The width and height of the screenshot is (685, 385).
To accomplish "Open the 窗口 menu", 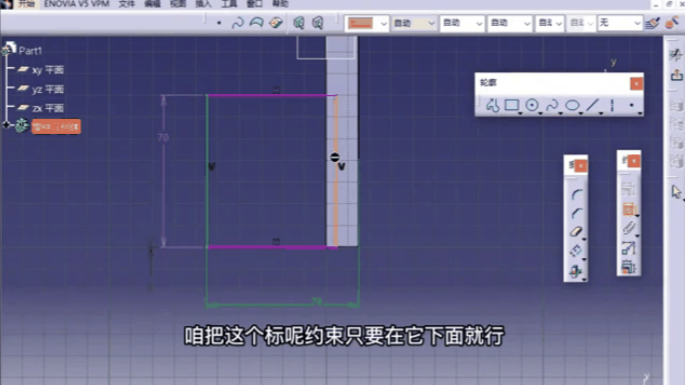I will click(254, 4).
